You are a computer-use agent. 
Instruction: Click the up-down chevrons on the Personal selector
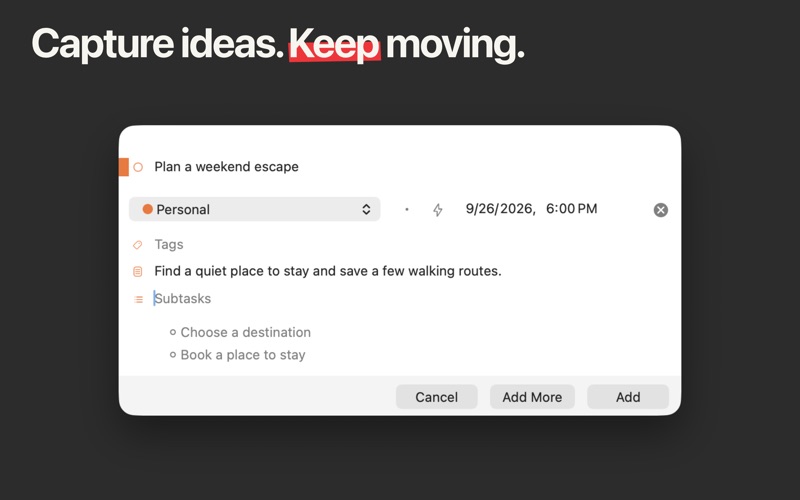(366, 209)
